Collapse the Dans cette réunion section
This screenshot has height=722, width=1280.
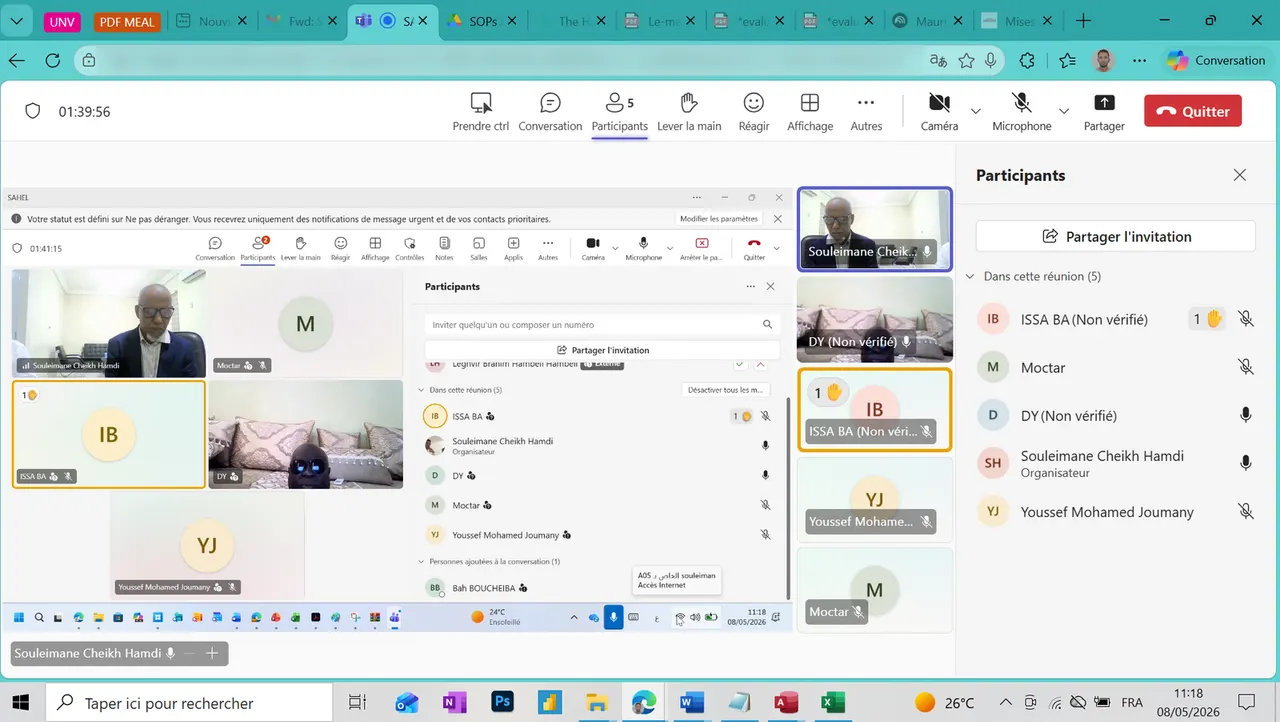[970, 276]
